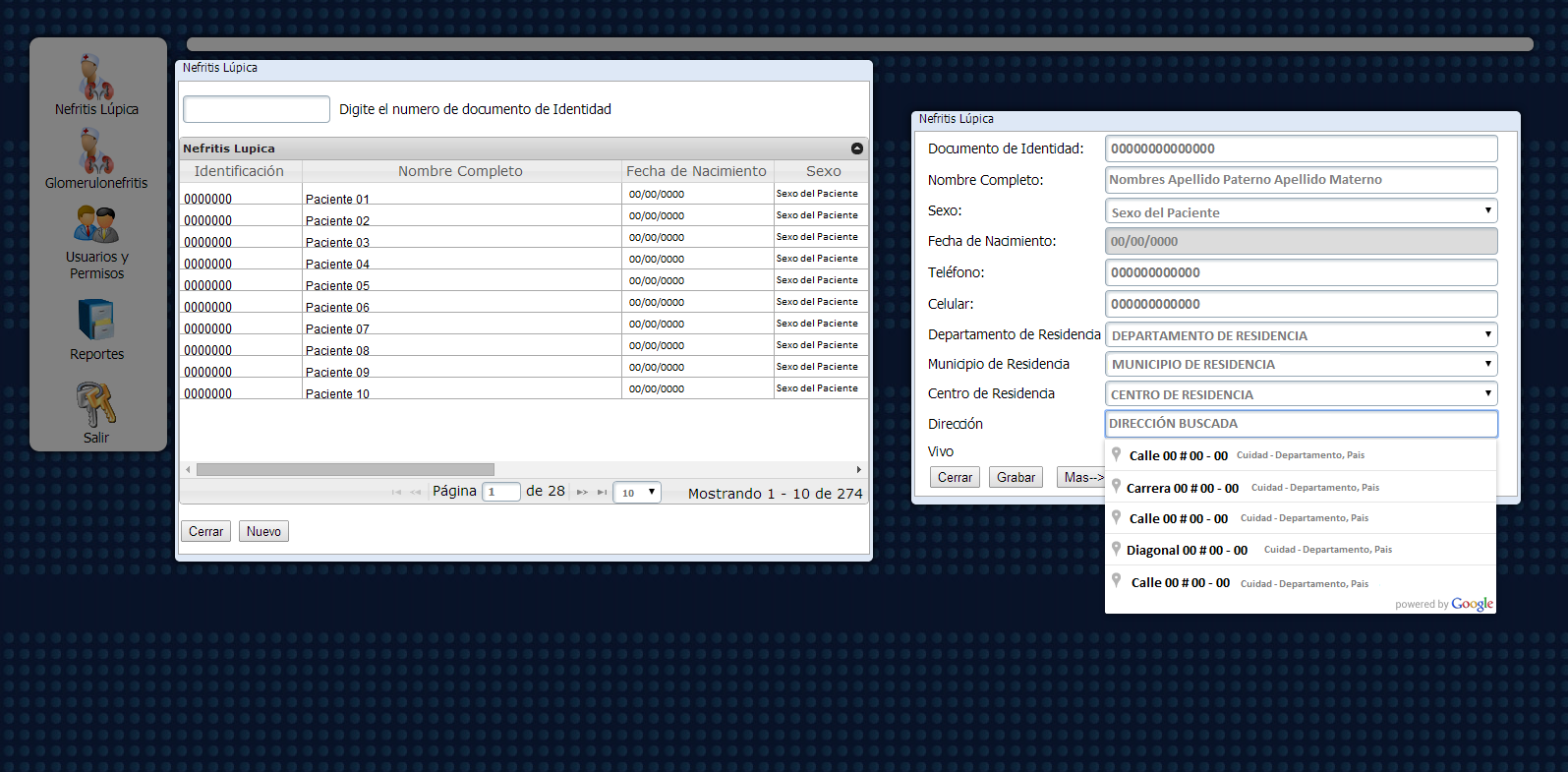Click the identity document search field
This screenshot has height=772, width=1568.
(x=257, y=109)
